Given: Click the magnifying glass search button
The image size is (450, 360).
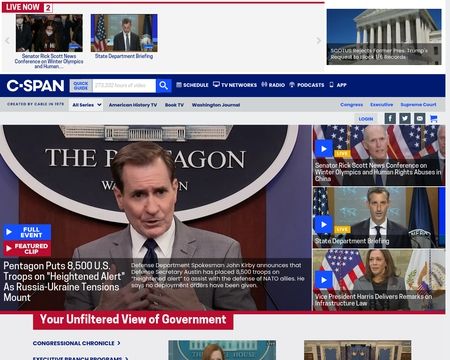Looking at the screenshot, I should coord(163,86).
